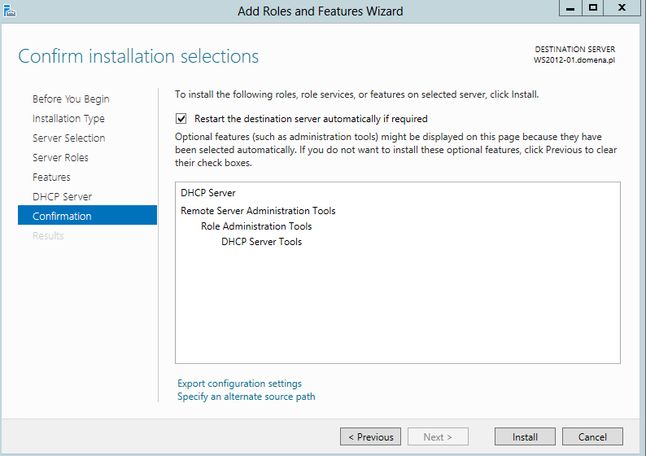Viewport: 646px width, 456px height.
Task: Click the Previous button
Action: coord(370,437)
